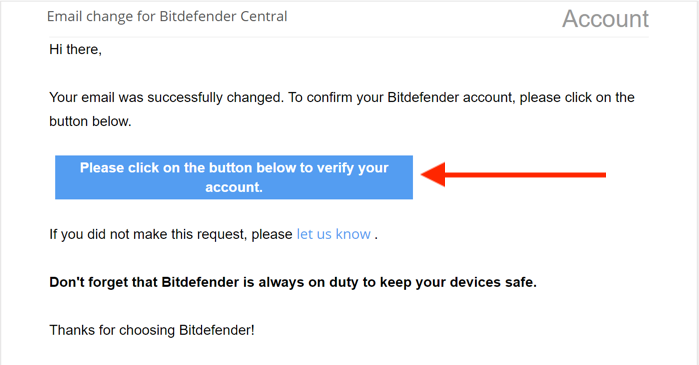699x365 pixels.
Task: Open the "let us know" link
Action: (x=333, y=234)
